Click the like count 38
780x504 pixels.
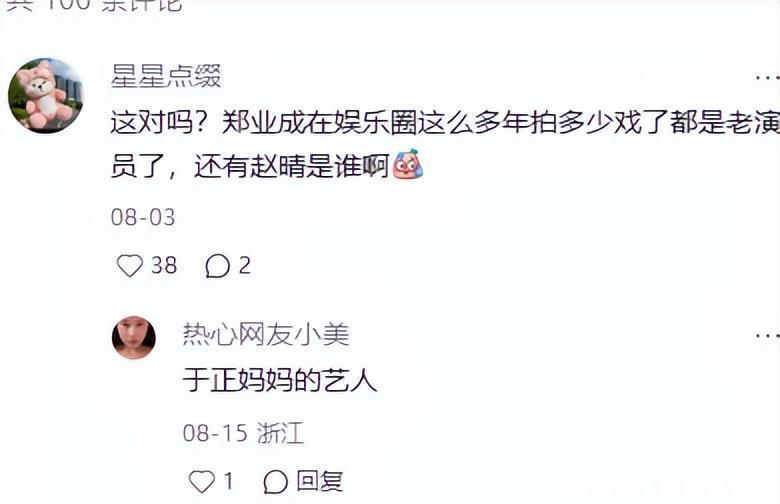164,266
